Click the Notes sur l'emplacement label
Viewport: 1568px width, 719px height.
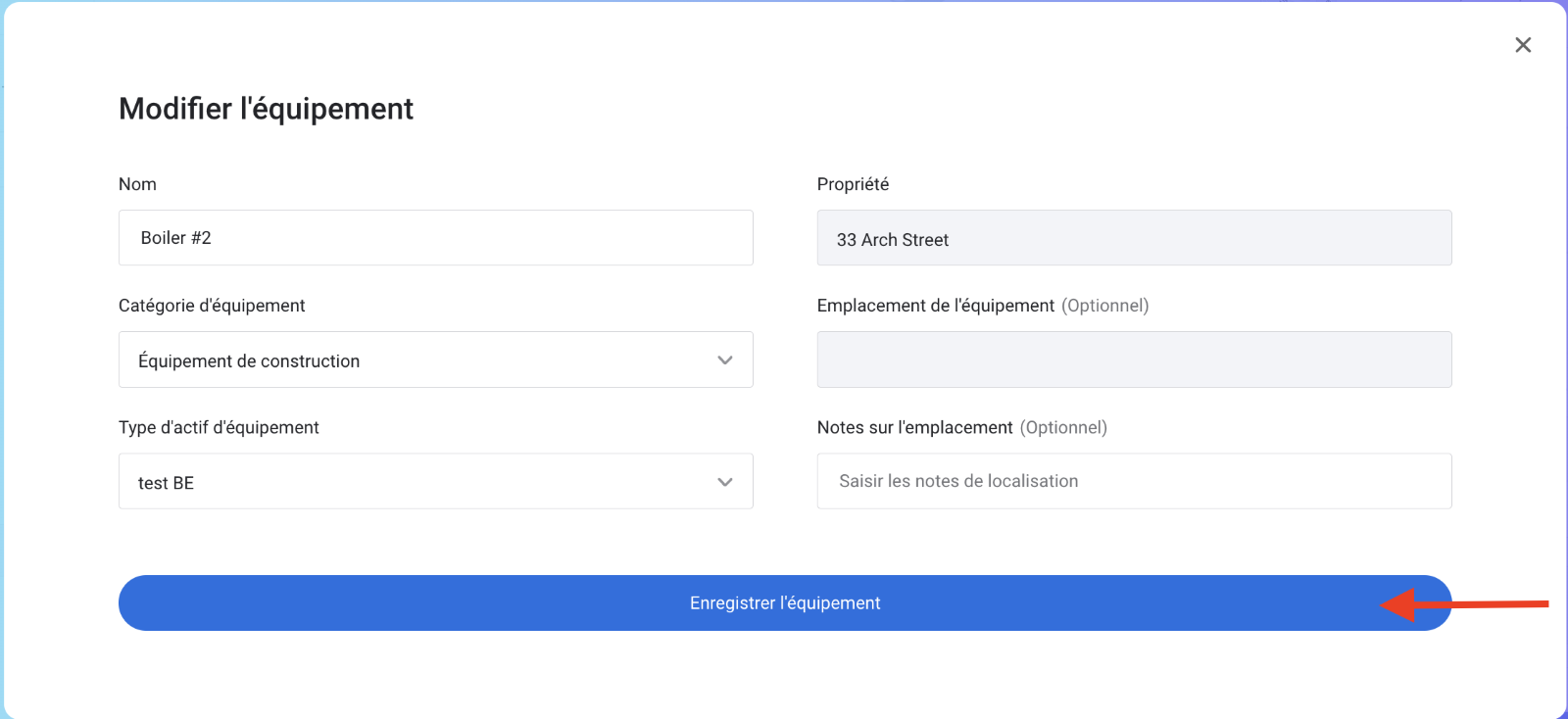click(x=914, y=427)
